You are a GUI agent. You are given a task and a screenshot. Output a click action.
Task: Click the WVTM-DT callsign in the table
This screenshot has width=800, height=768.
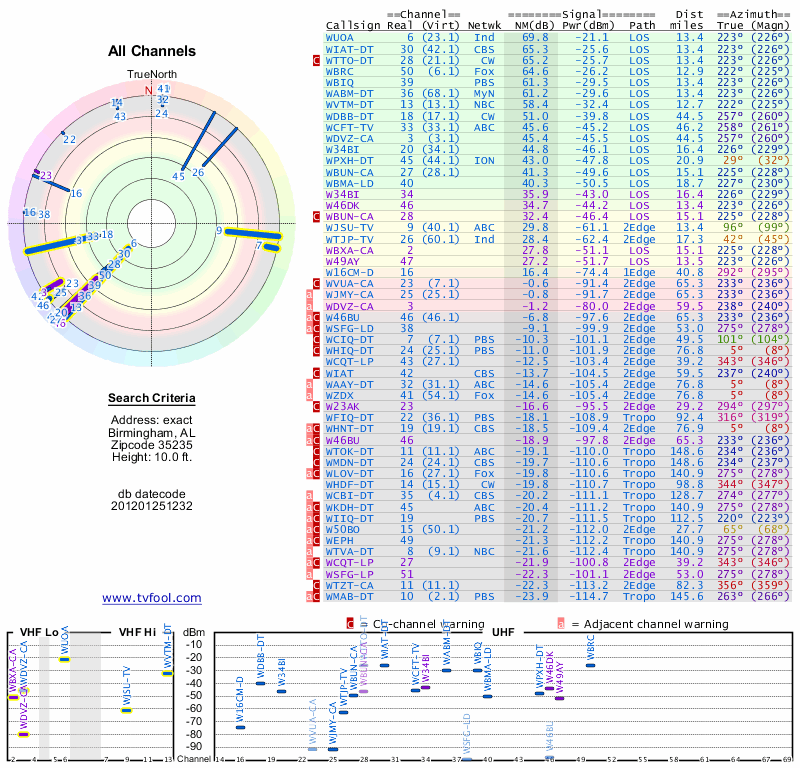[x=350, y=105]
